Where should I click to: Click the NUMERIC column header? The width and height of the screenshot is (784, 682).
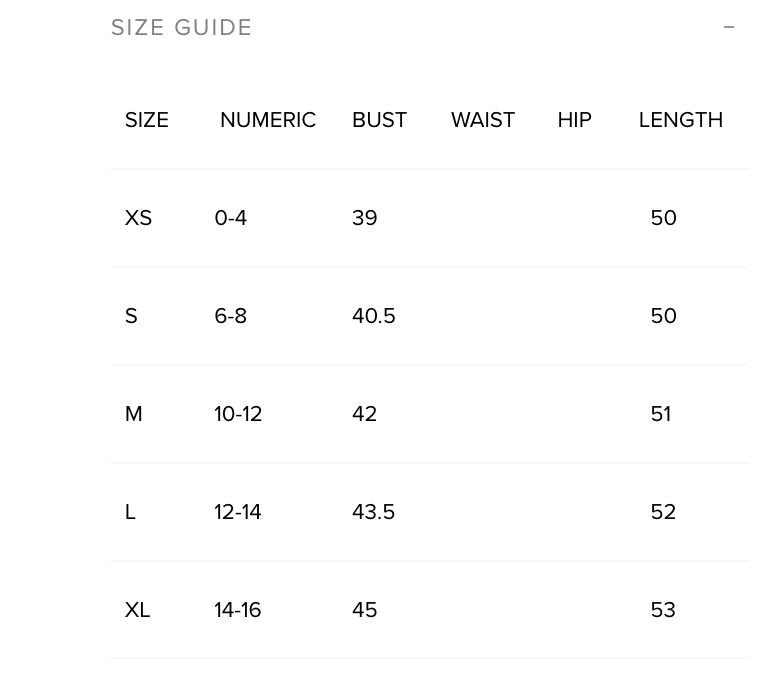267,120
